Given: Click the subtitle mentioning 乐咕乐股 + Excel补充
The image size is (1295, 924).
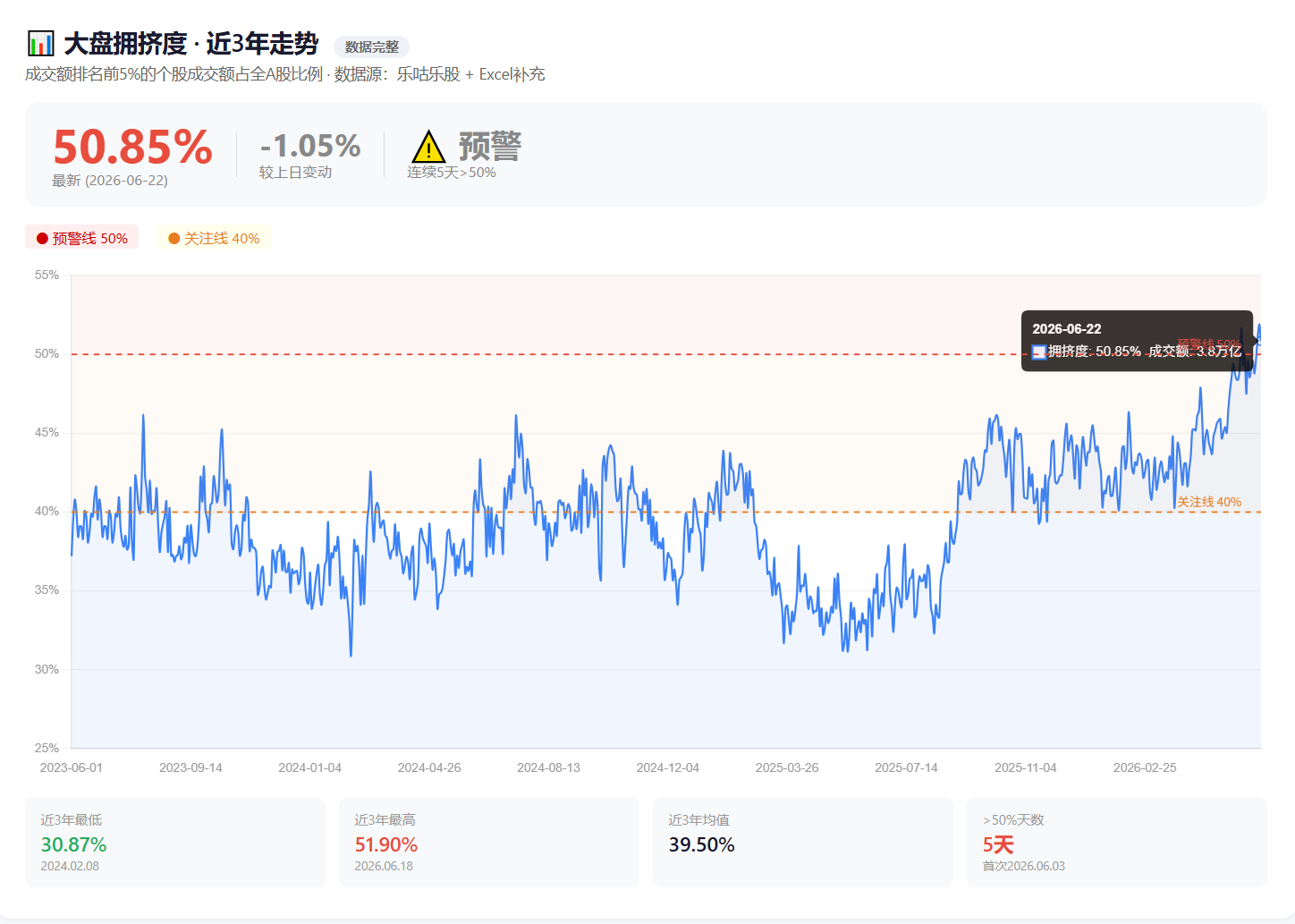Looking at the screenshot, I should pyautogui.click(x=285, y=74).
